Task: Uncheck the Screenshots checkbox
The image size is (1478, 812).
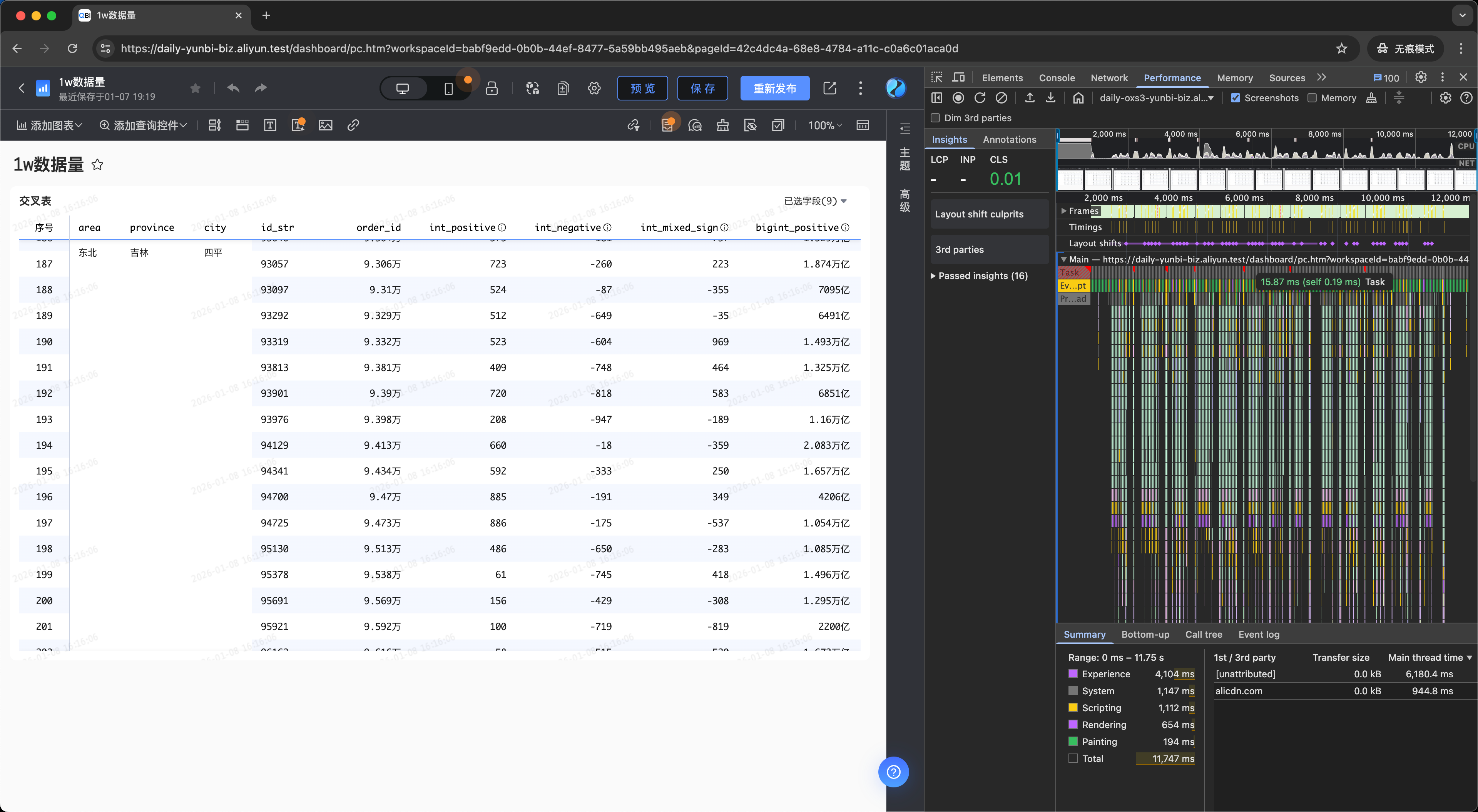Action: [1236, 98]
